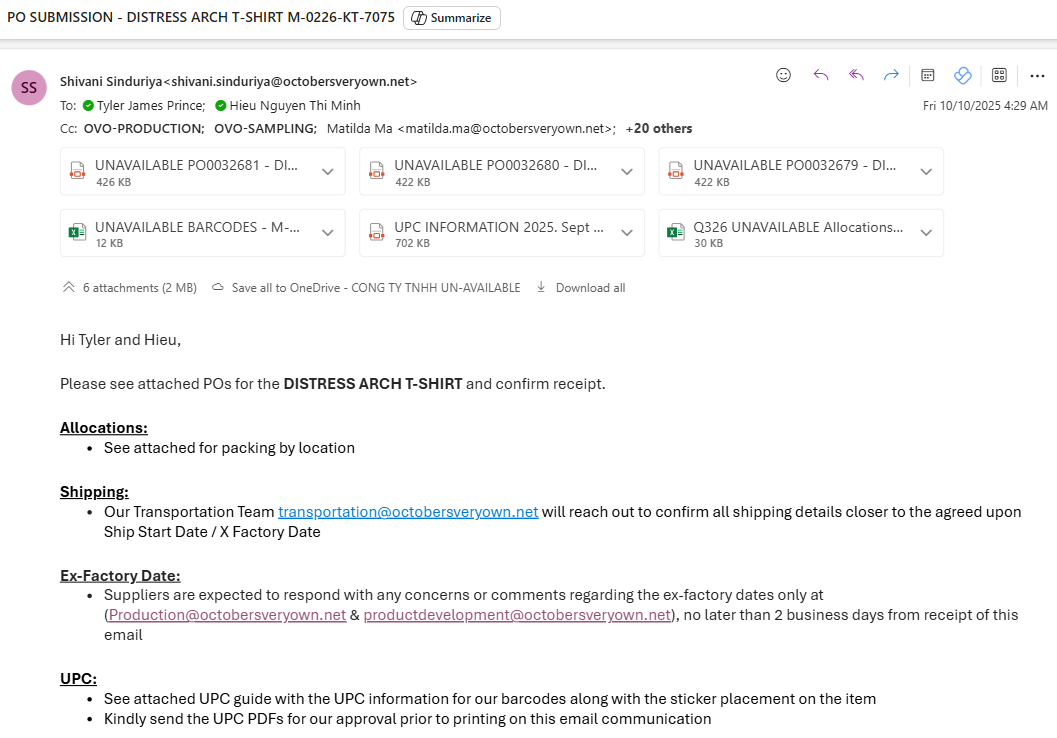Open dropdown for UPC INFORMATION attachment
This screenshot has height=738, width=1057.
pos(626,233)
